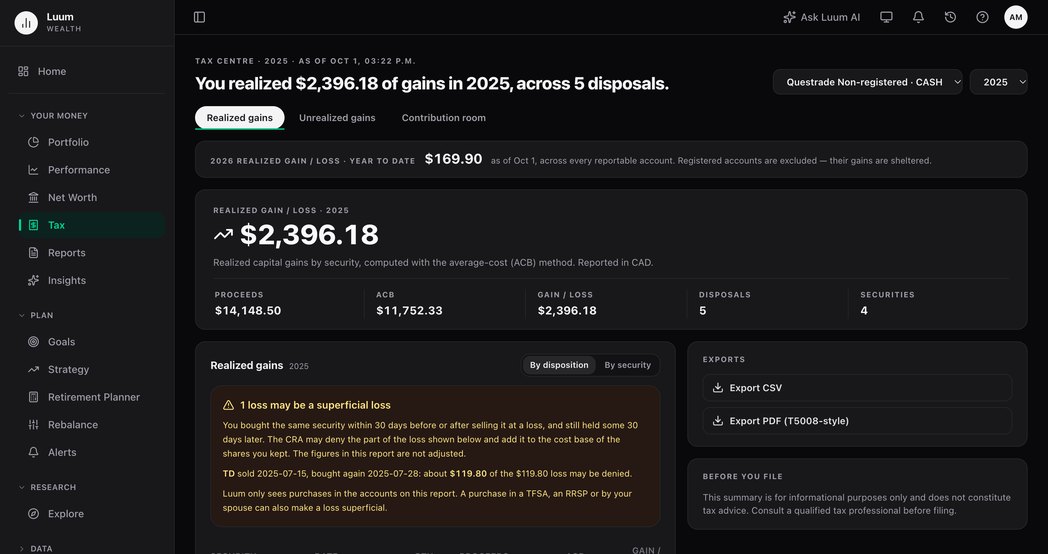Click the superficial loss warning triangle icon
The width and height of the screenshot is (1048, 554).
[x=229, y=405]
